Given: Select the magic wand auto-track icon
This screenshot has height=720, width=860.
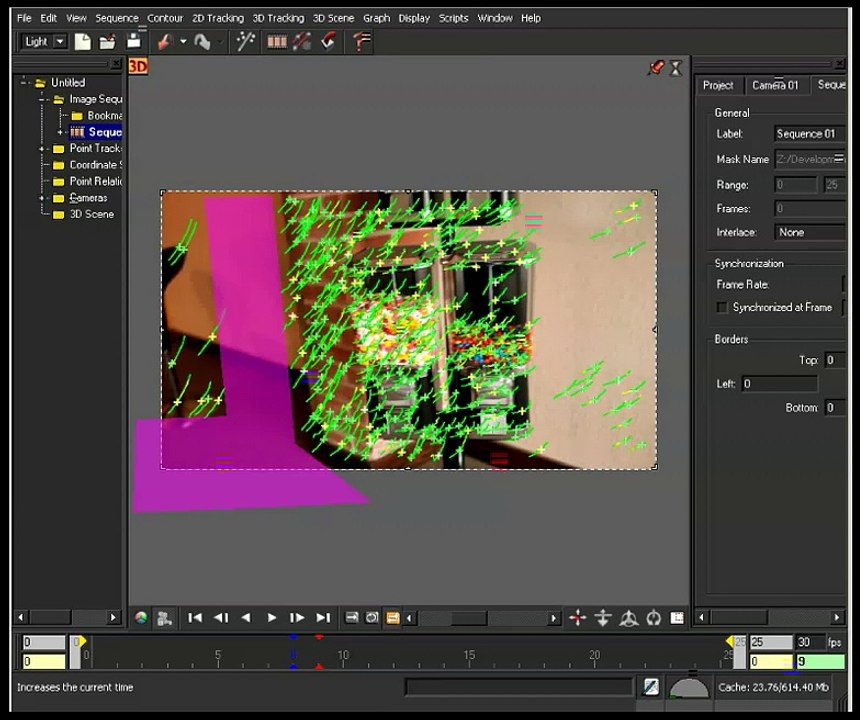Looking at the screenshot, I should tap(245, 42).
